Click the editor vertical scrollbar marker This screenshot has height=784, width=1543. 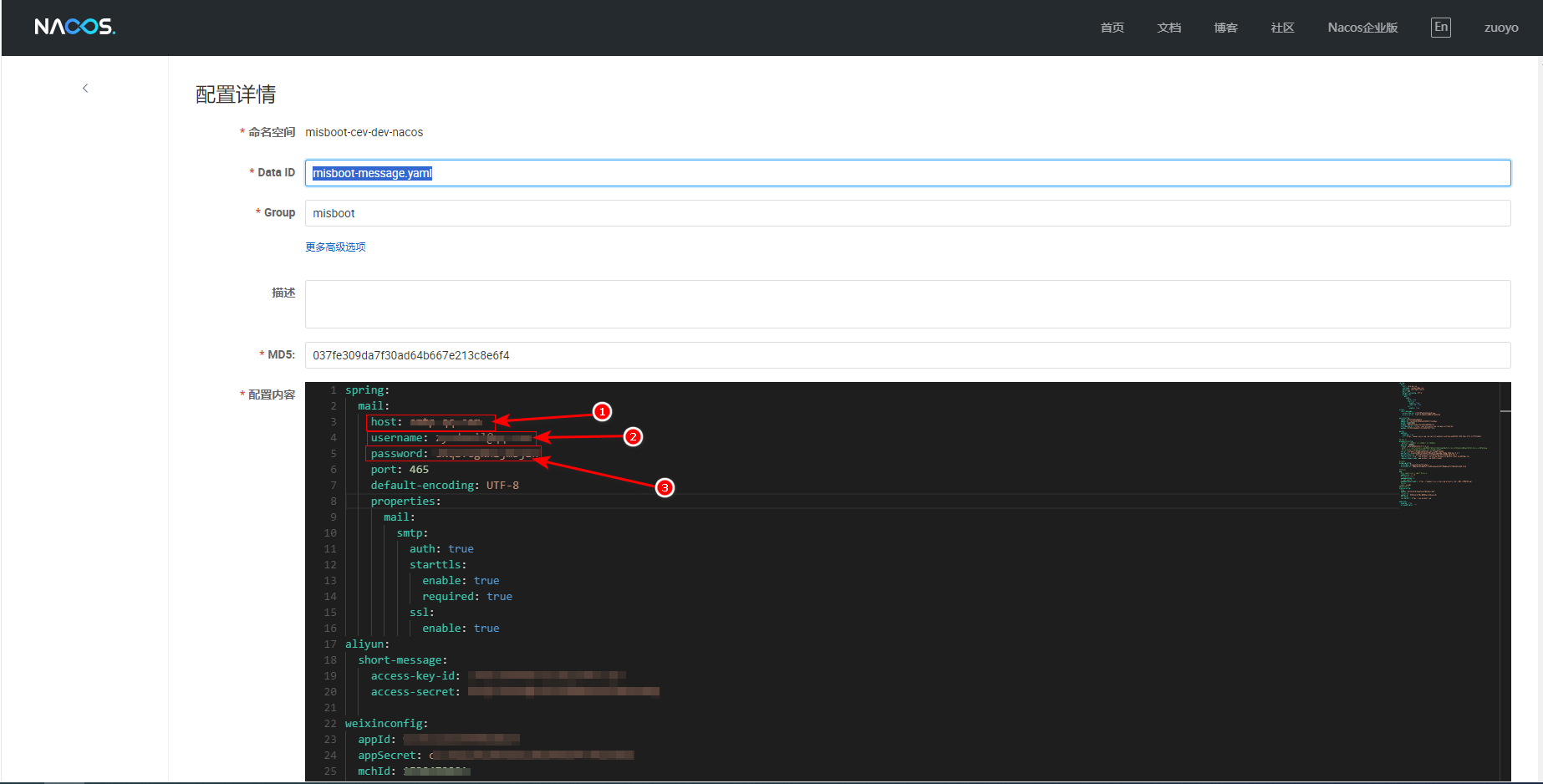1505,411
